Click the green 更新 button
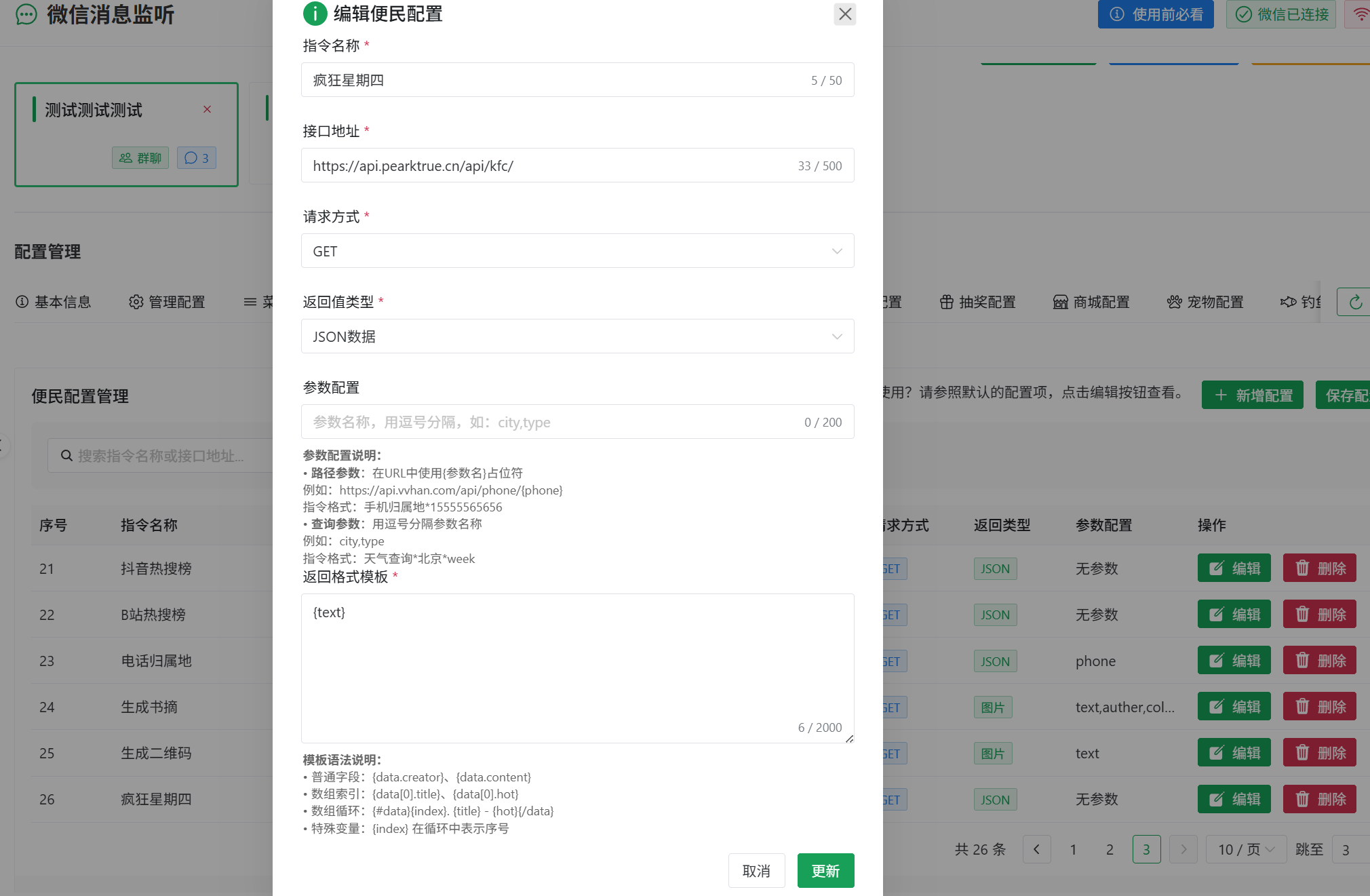Screen dimensions: 1370x896 (x=825, y=870)
